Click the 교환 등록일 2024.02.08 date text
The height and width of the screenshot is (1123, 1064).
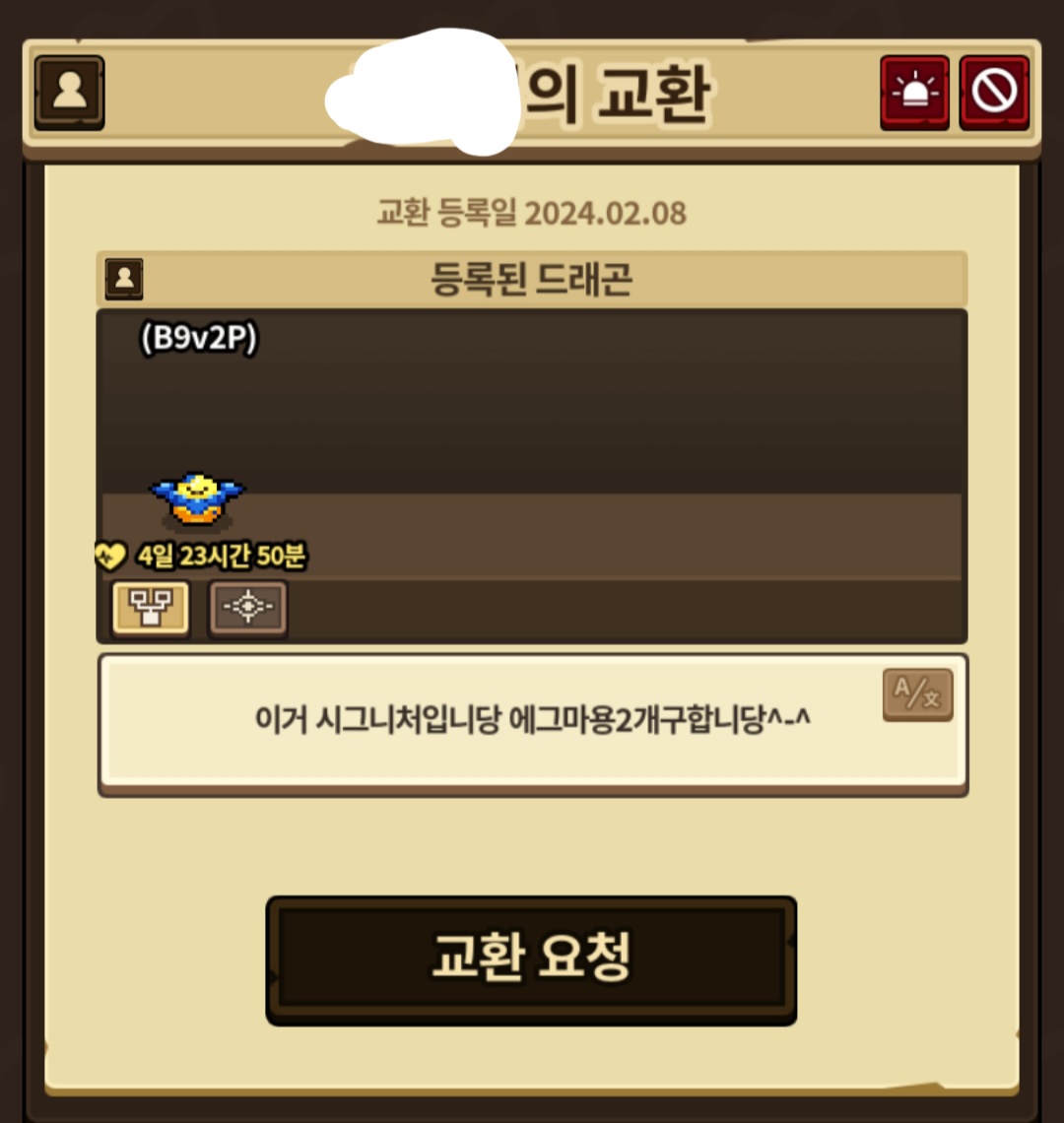click(532, 213)
